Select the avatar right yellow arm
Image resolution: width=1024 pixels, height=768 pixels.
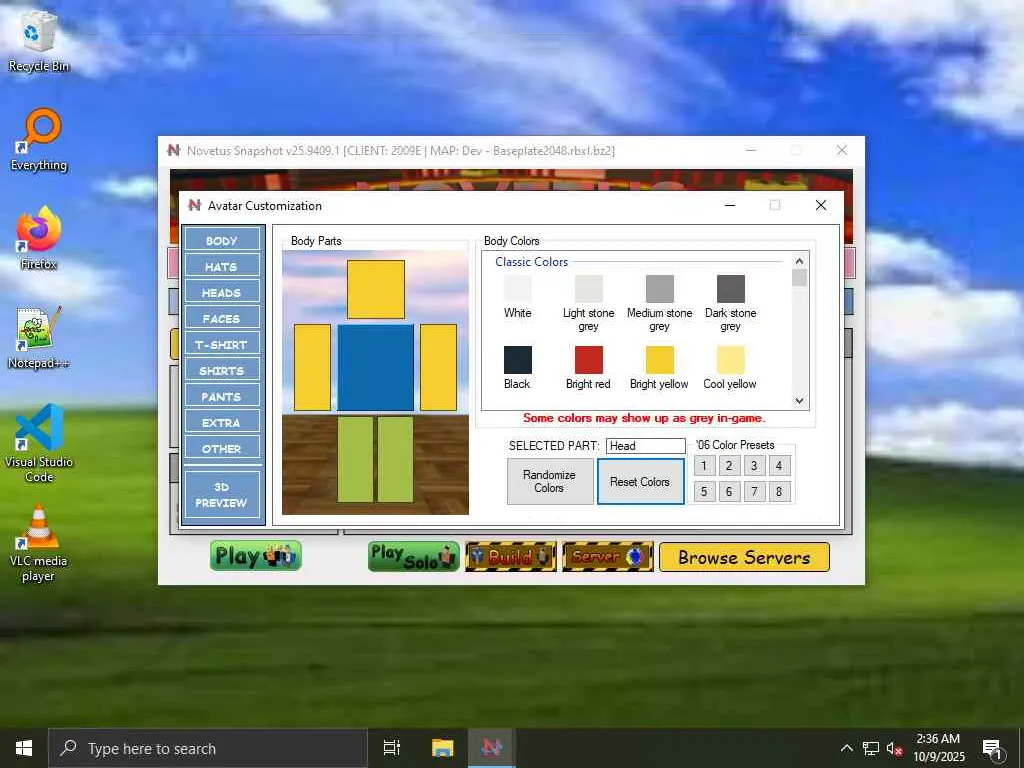pos(438,368)
